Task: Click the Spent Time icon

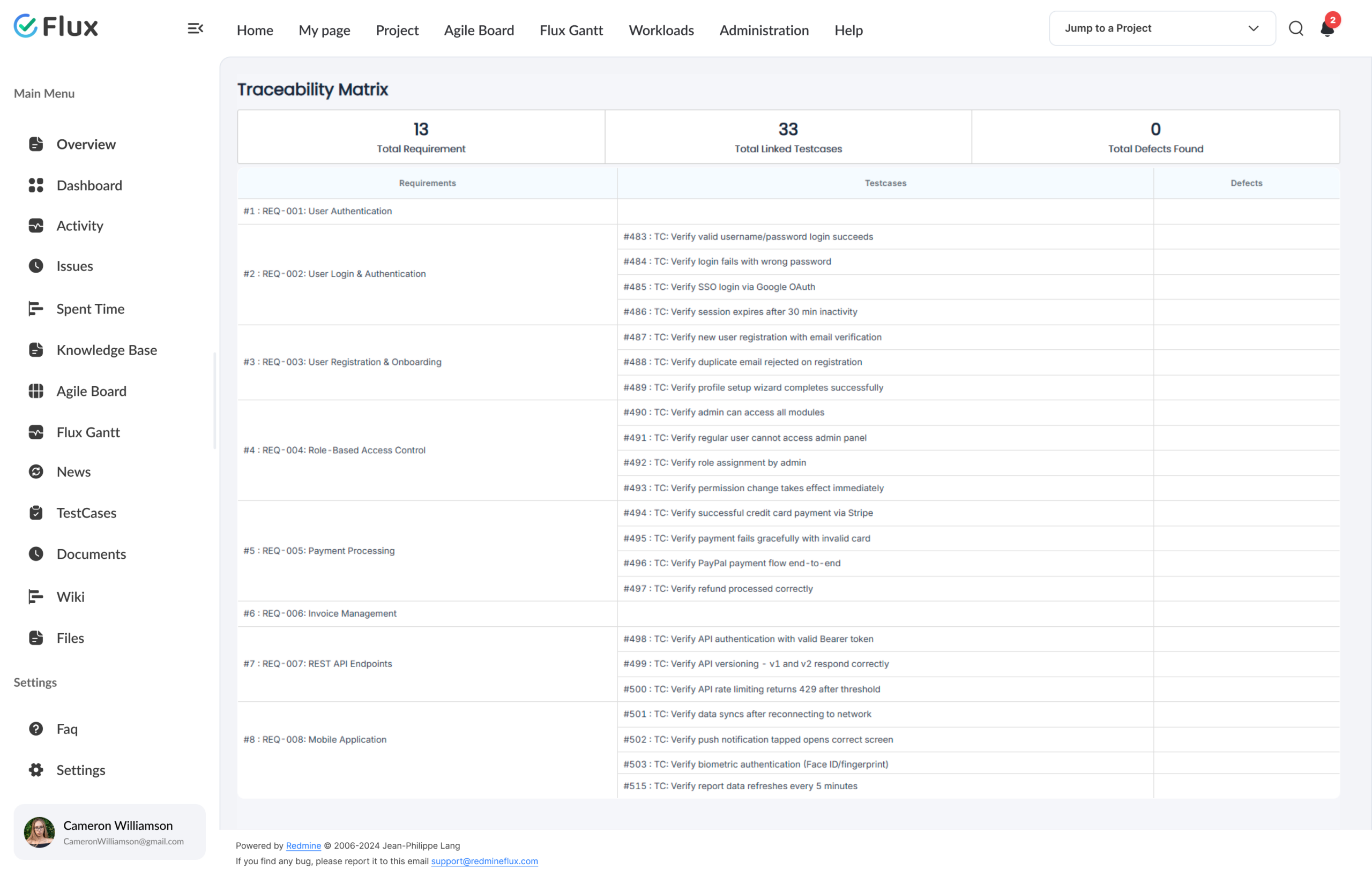Action: coord(36,309)
